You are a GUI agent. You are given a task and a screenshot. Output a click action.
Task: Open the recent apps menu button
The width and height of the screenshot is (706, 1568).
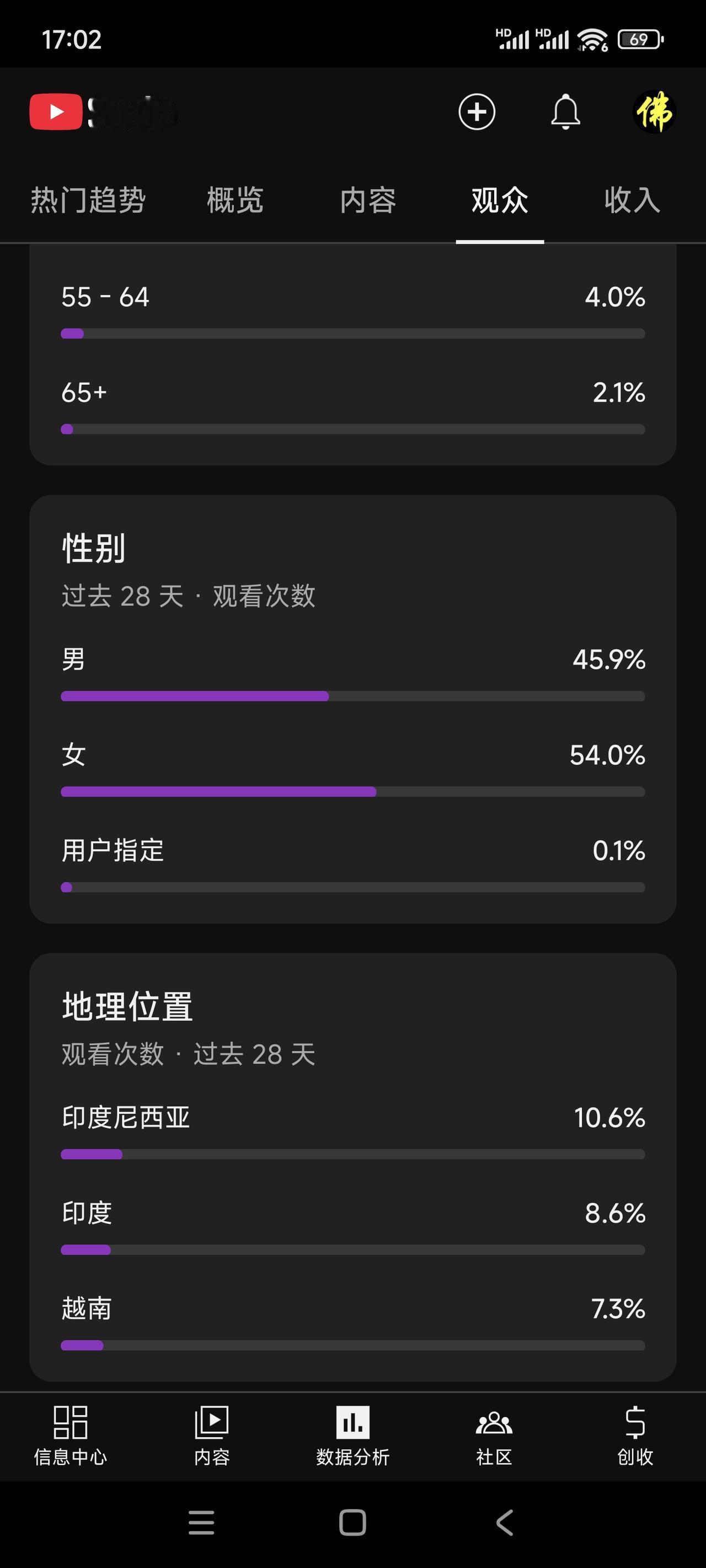[x=202, y=1523]
